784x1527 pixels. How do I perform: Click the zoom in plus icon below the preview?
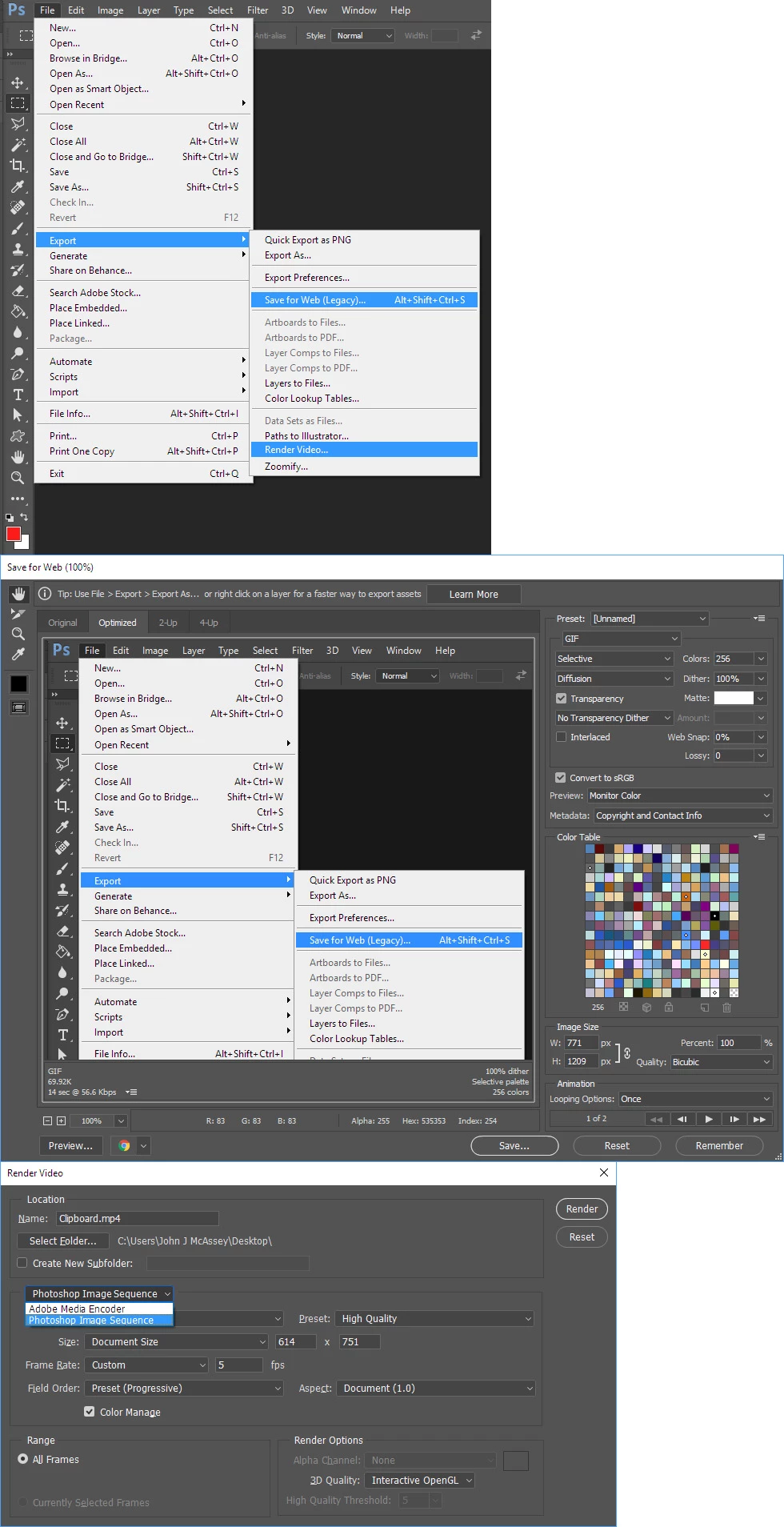click(x=62, y=1121)
